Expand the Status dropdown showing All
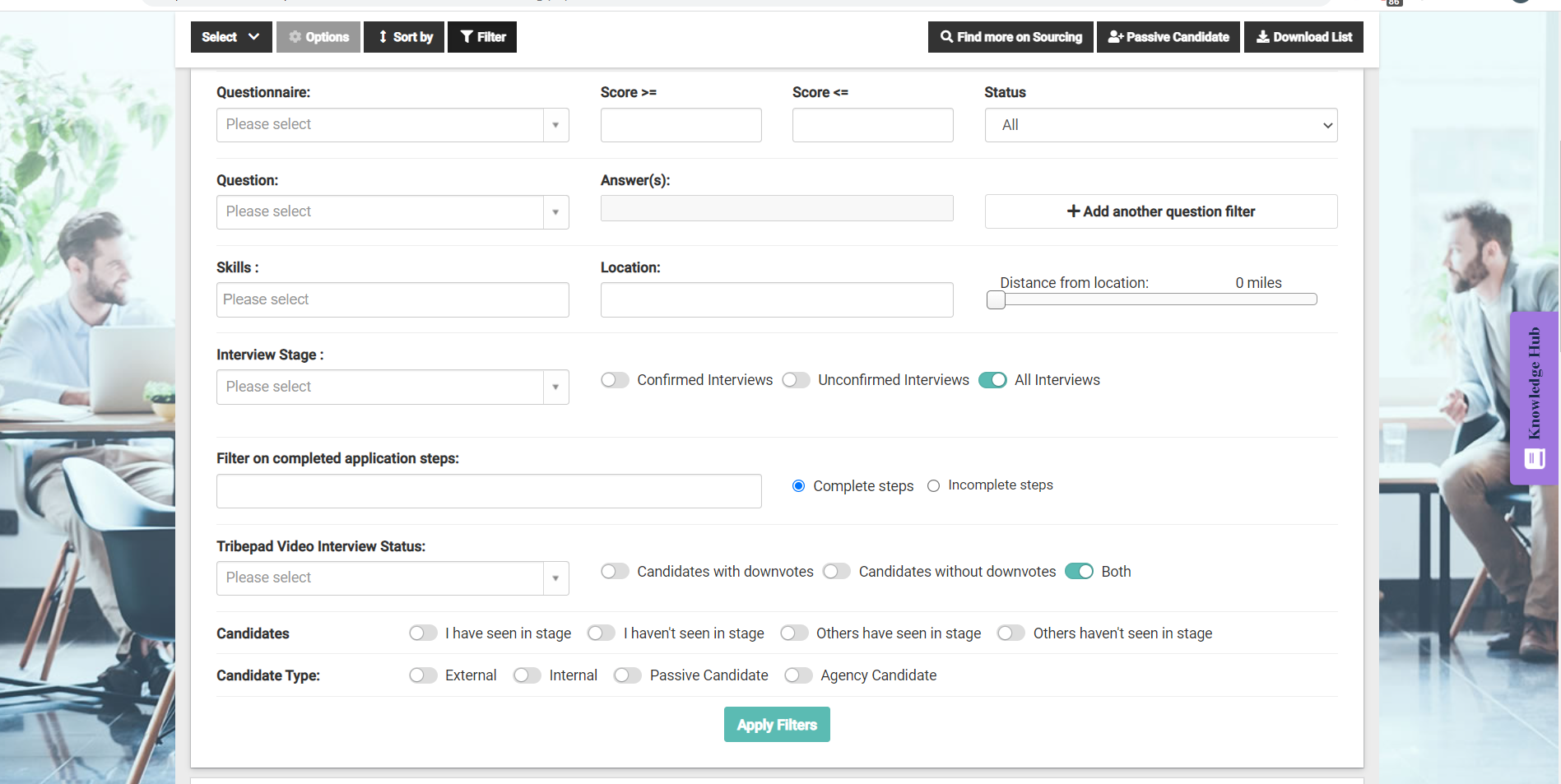Screen dimensions: 1561x784 pos(1160,124)
